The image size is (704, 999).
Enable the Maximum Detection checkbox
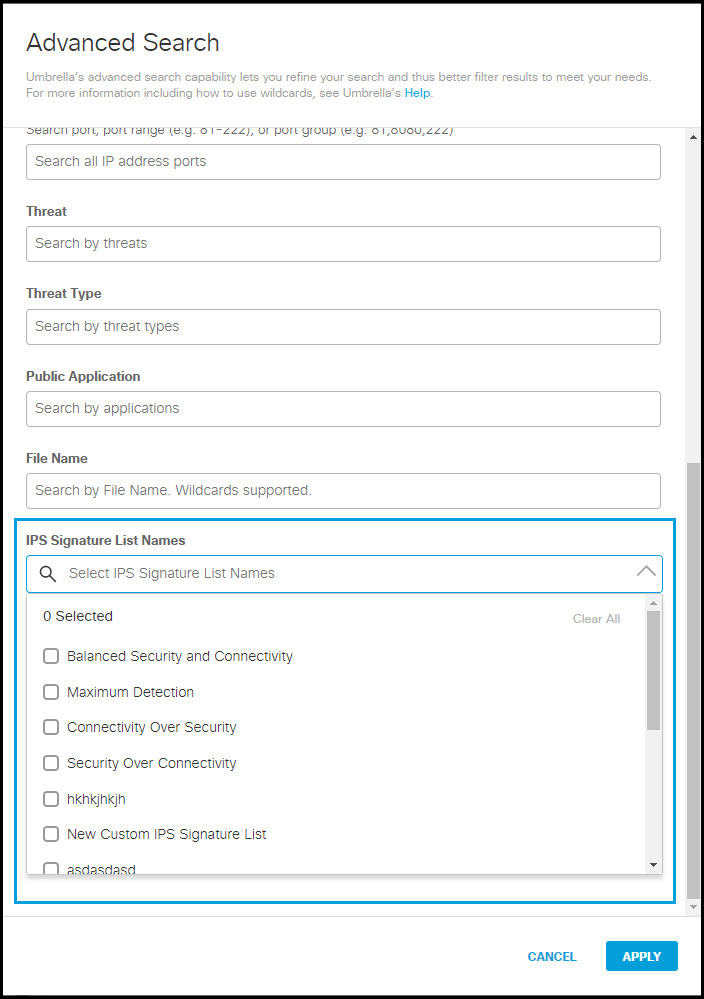[x=51, y=692]
